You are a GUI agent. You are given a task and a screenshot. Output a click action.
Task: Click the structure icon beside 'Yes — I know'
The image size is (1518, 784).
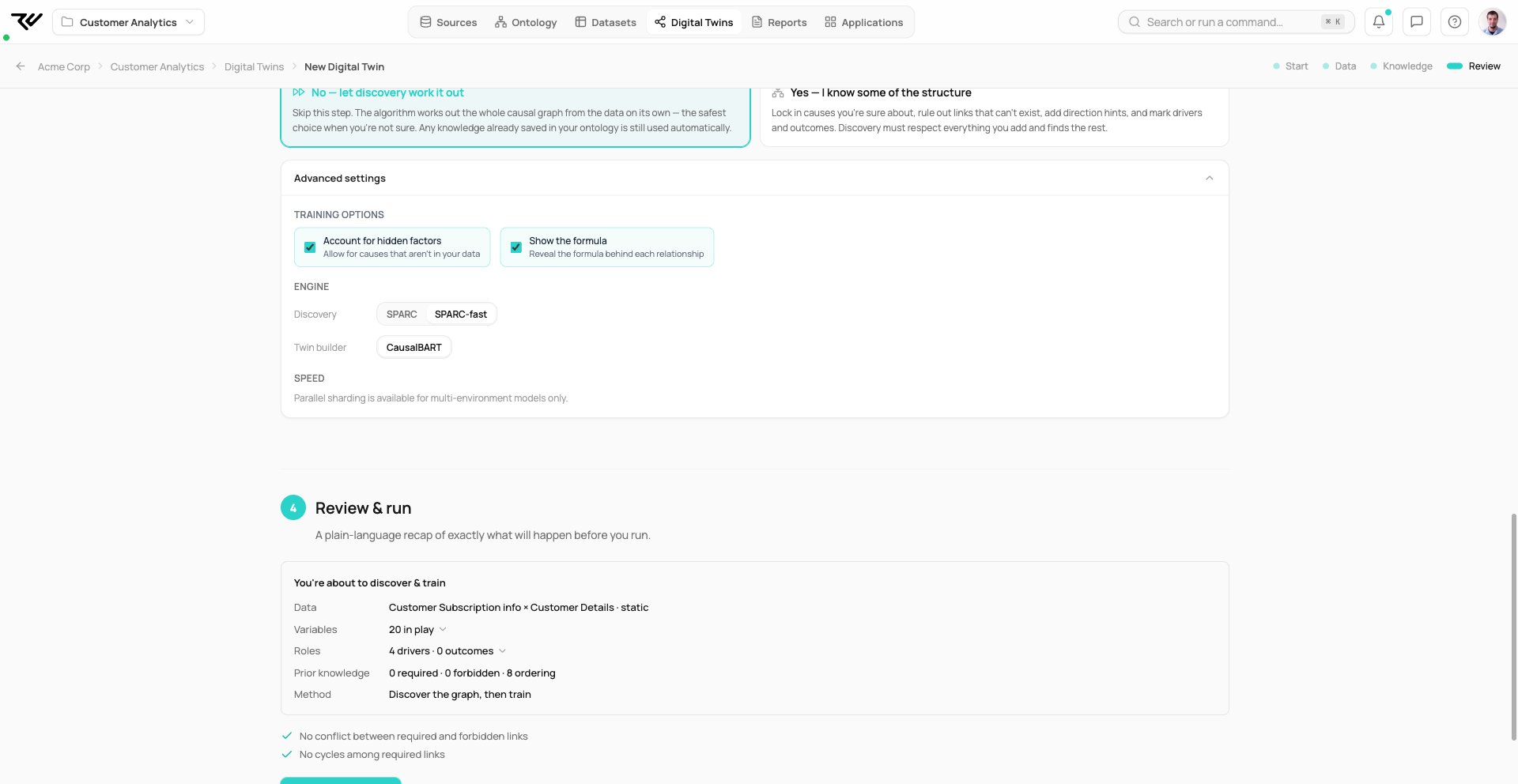pyautogui.click(x=778, y=92)
